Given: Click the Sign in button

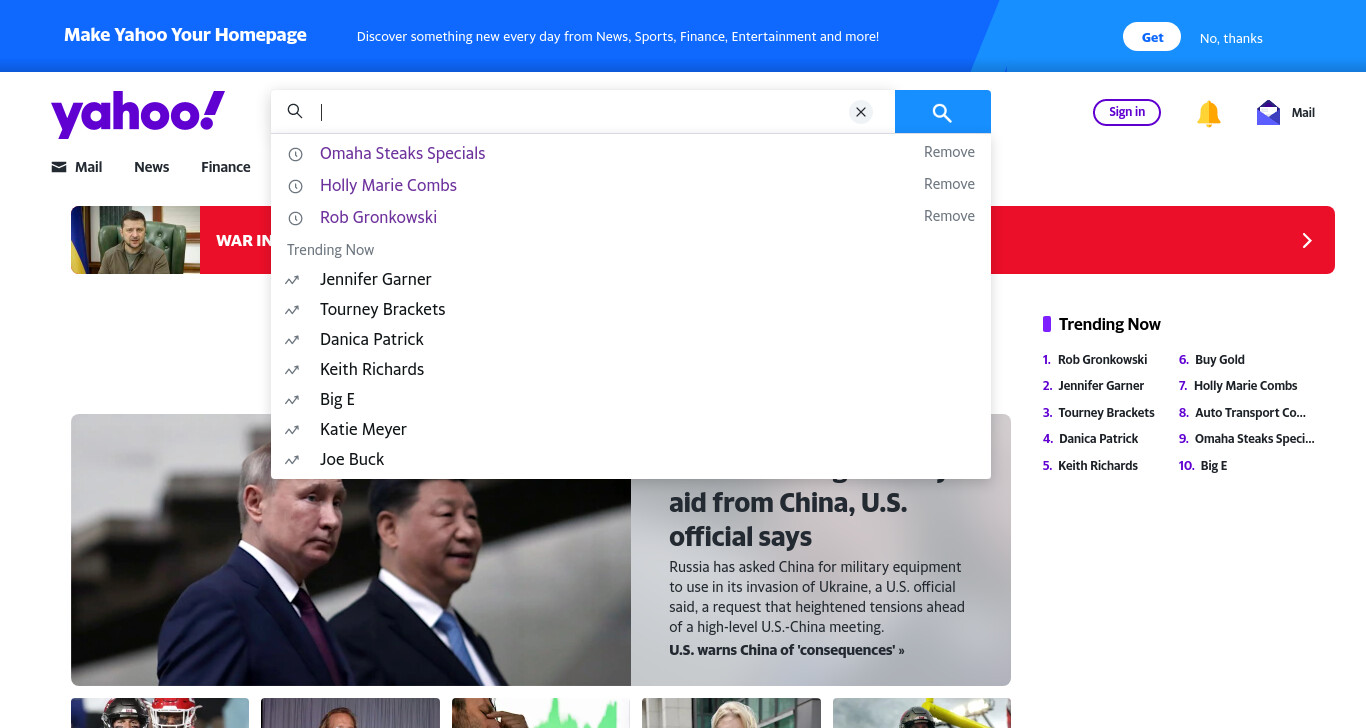Looking at the screenshot, I should tap(1127, 112).
